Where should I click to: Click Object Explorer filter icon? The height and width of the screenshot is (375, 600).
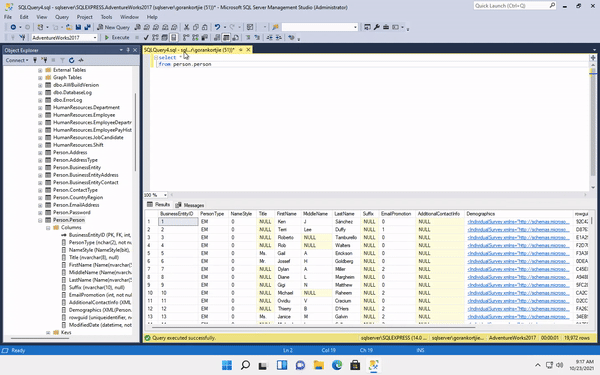pyautogui.click(x=62, y=60)
